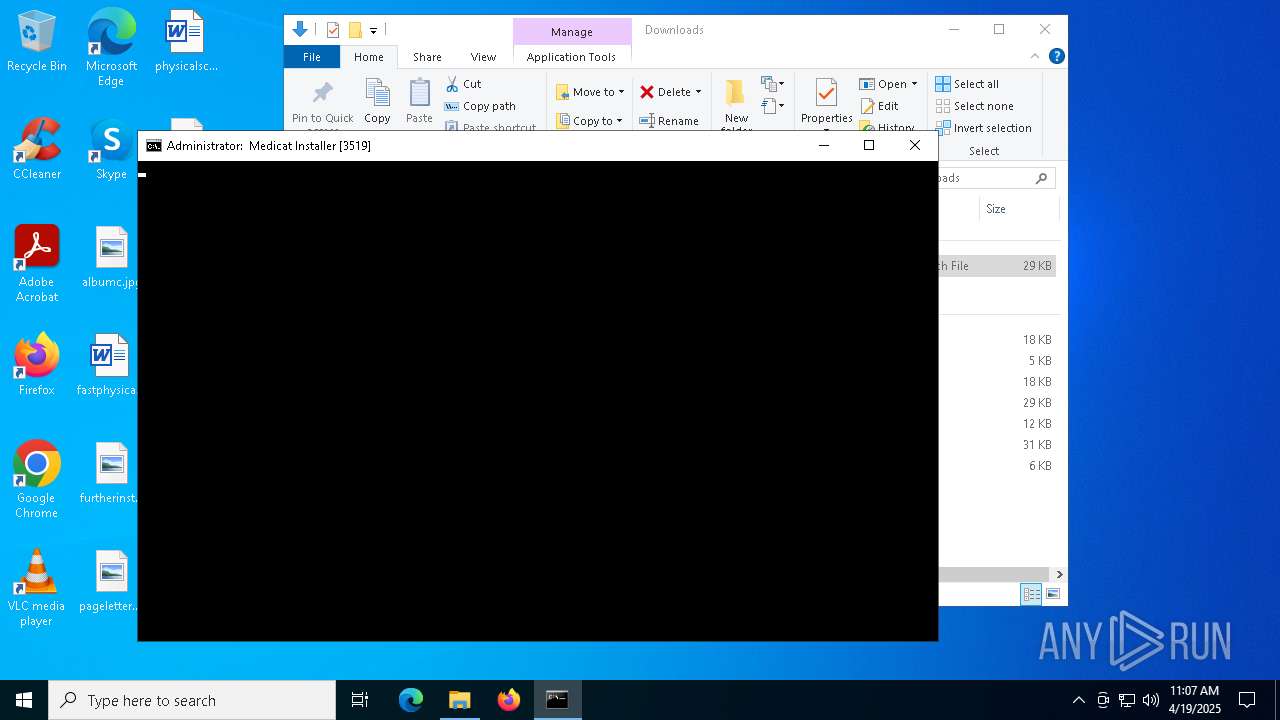Open the Copy to dropdown

pyautogui.click(x=589, y=121)
